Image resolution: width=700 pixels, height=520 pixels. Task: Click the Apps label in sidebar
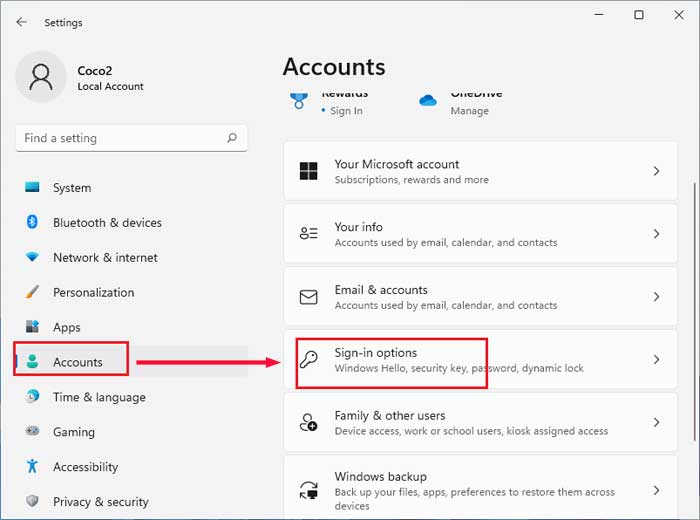tap(67, 327)
